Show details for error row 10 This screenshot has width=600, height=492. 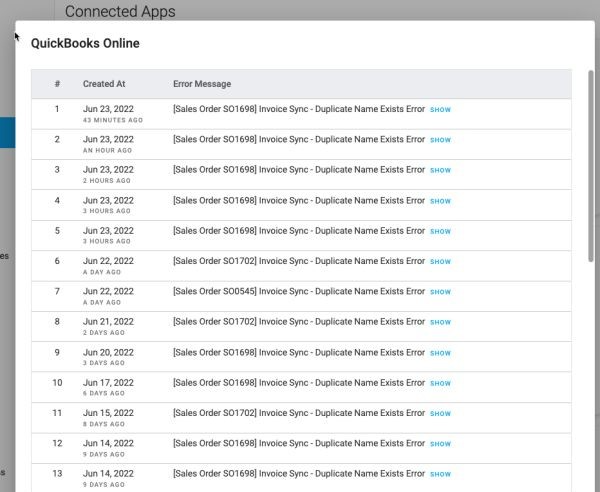point(440,383)
